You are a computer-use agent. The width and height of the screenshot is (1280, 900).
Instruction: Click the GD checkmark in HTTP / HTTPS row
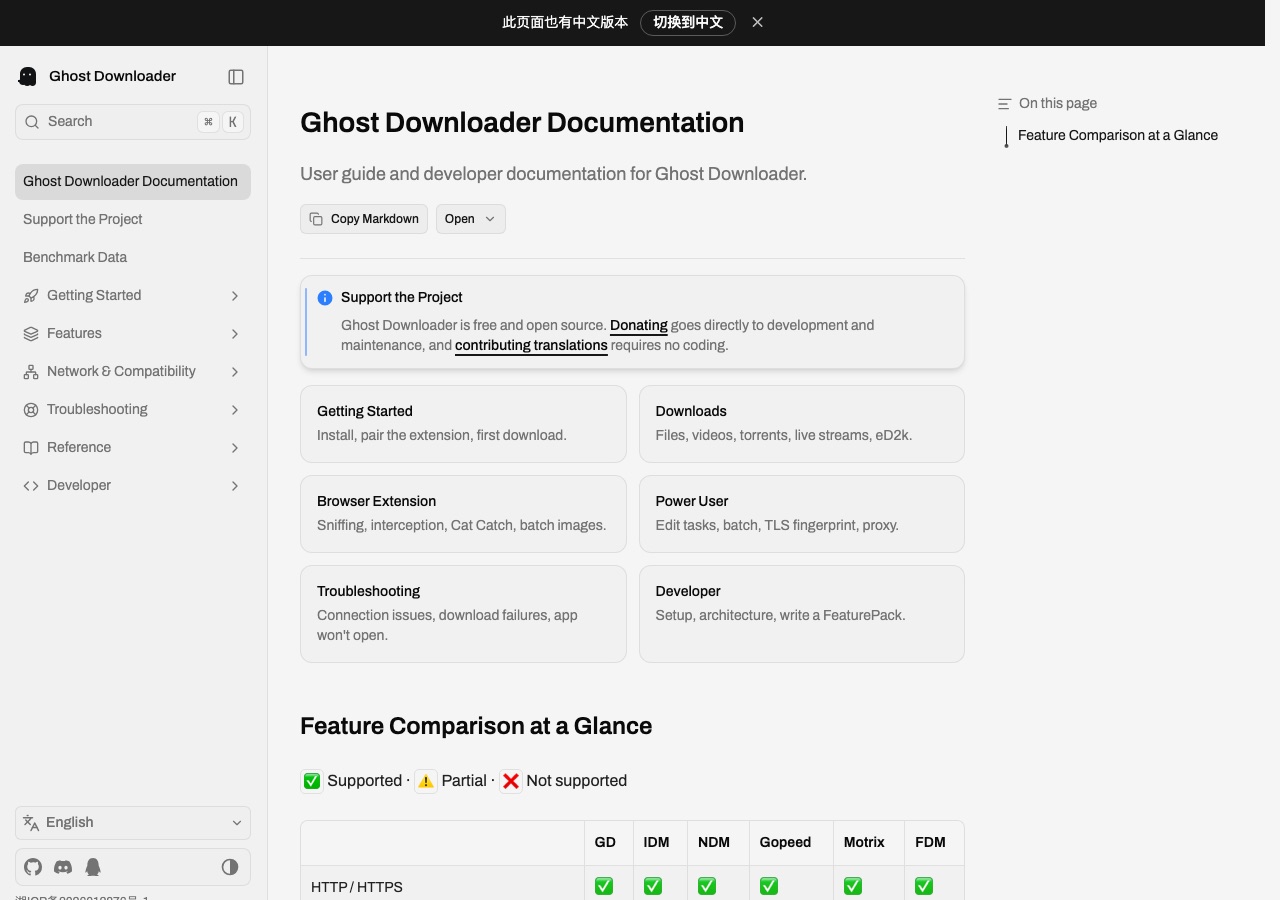[604, 886]
